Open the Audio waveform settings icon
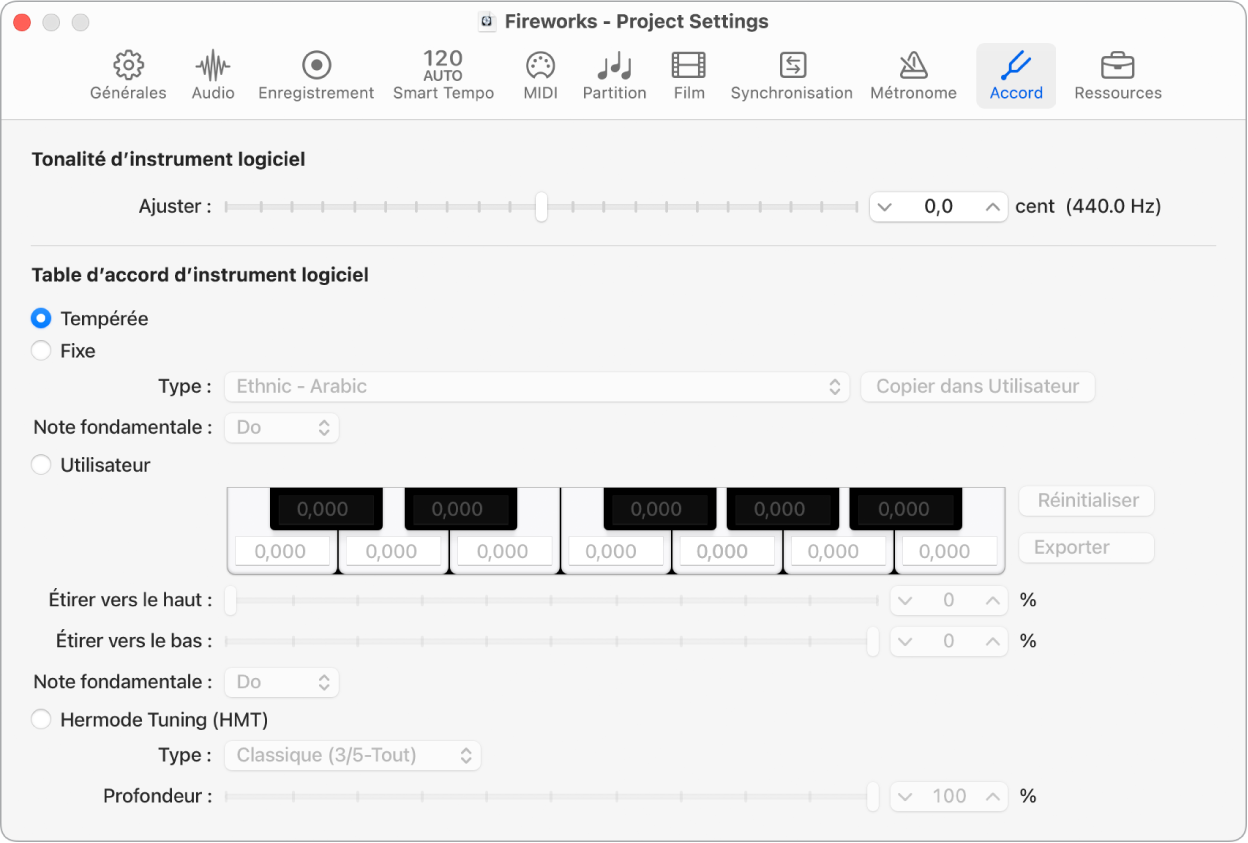Viewport: 1248px width, 843px height. [x=213, y=66]
